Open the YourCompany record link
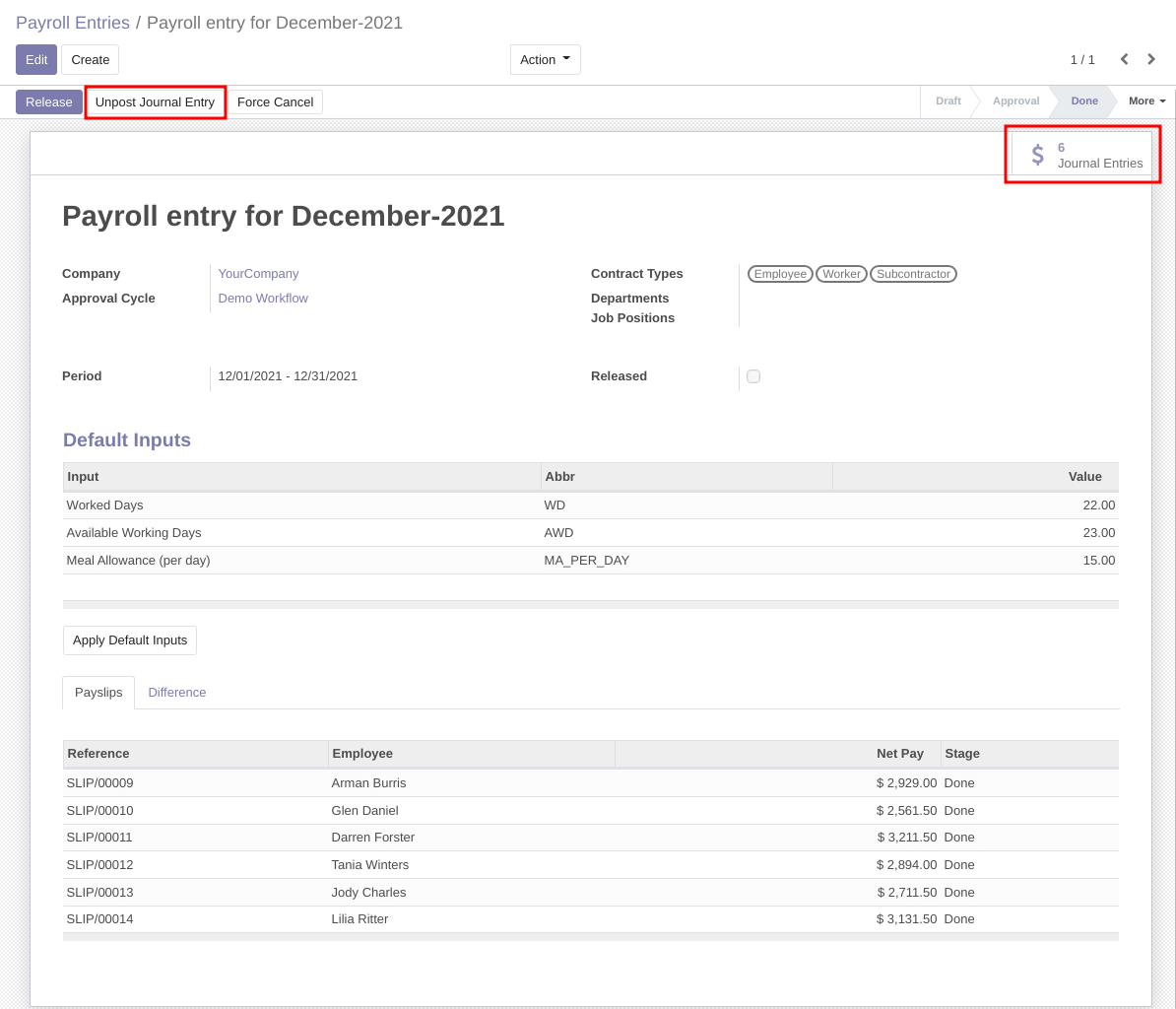The width and height of the screenshot is (1176, 1009). [258, 273]
